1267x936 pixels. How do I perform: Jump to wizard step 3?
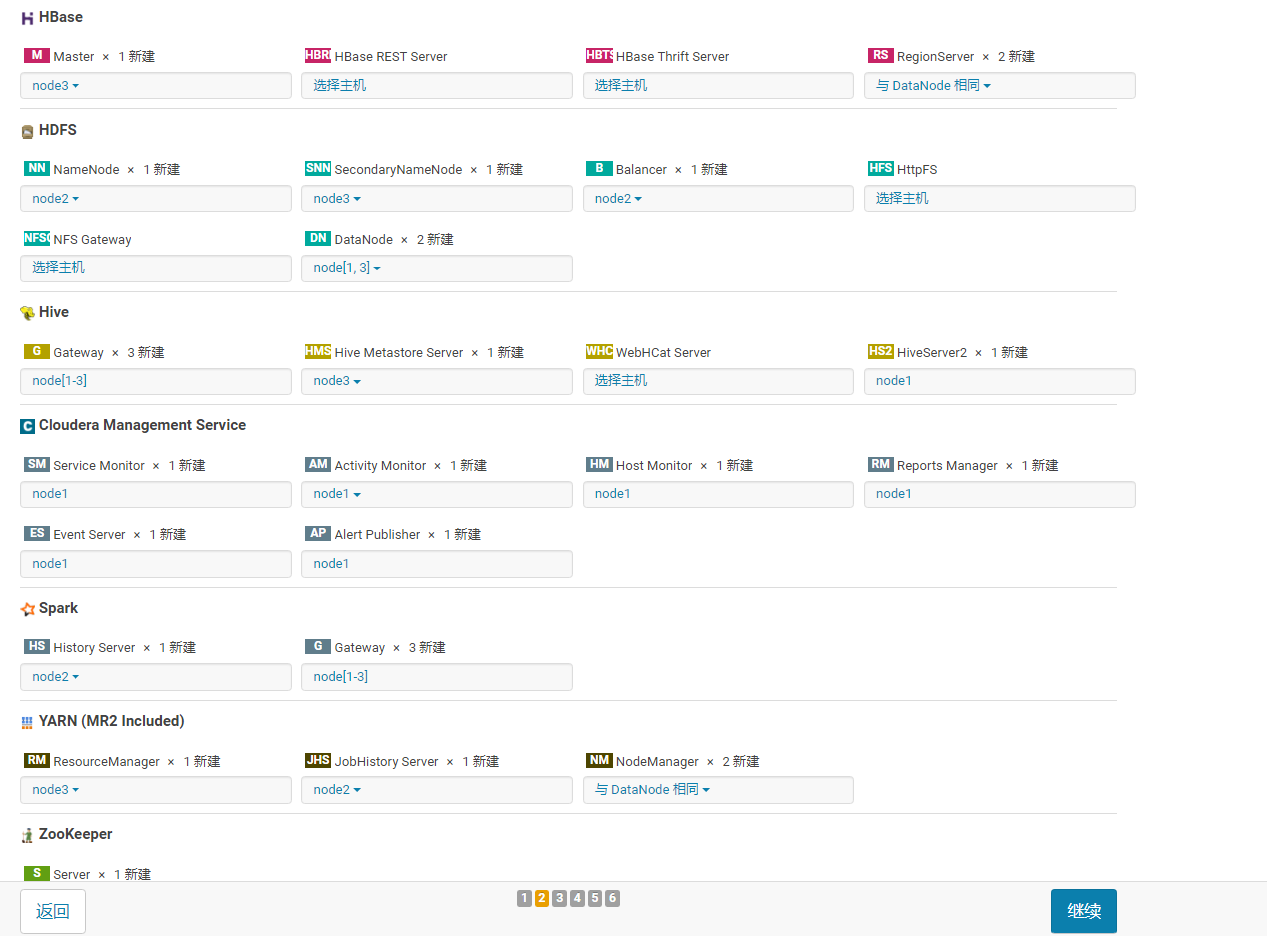click(560, 898)
